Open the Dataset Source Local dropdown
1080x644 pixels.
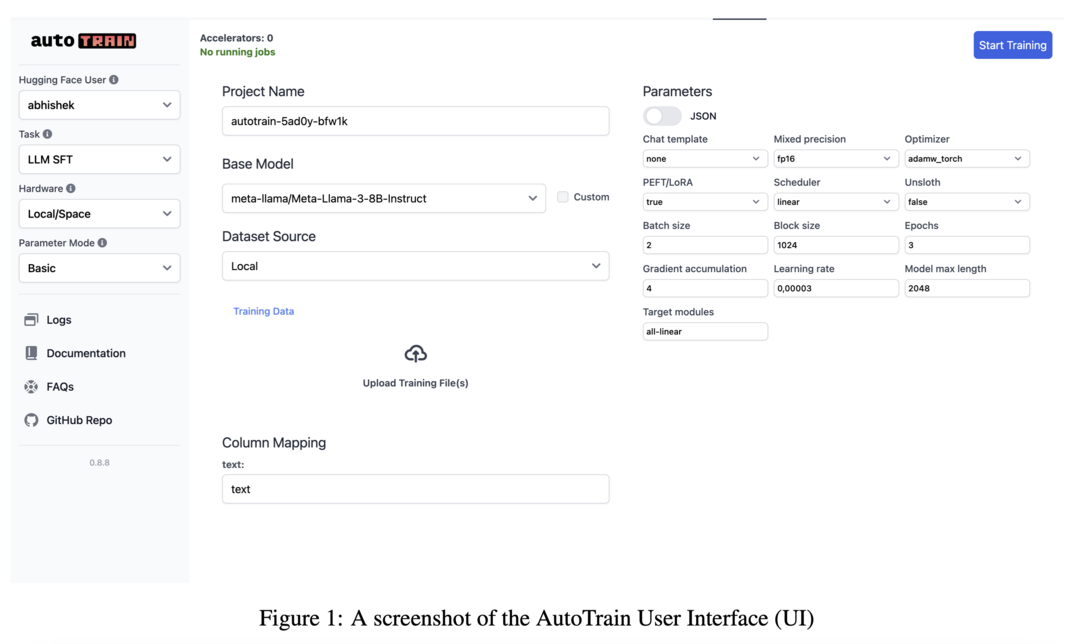[415, 266]
